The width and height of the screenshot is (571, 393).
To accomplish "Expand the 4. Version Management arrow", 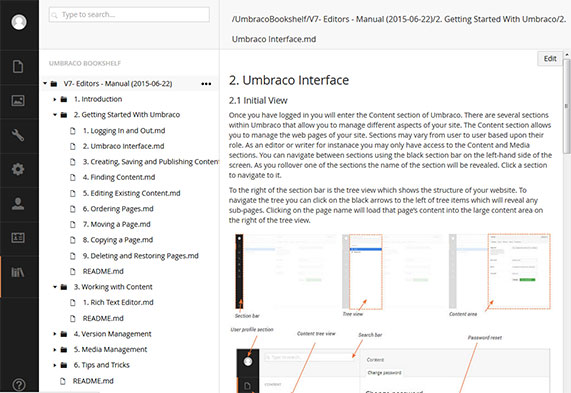I will pyautogui.click(x=55, y=334).
